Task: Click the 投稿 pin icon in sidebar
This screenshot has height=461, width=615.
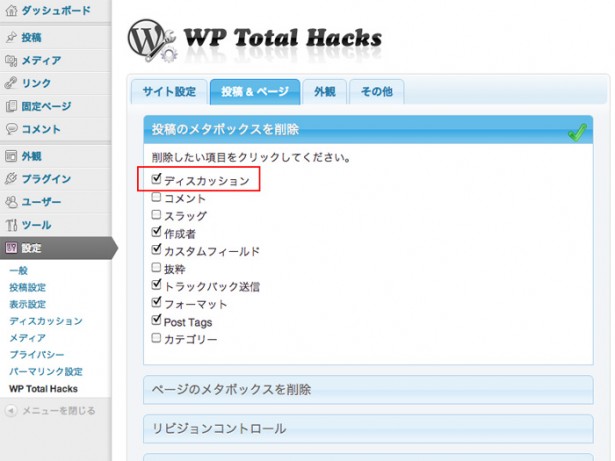Action: tap(11, 37)
